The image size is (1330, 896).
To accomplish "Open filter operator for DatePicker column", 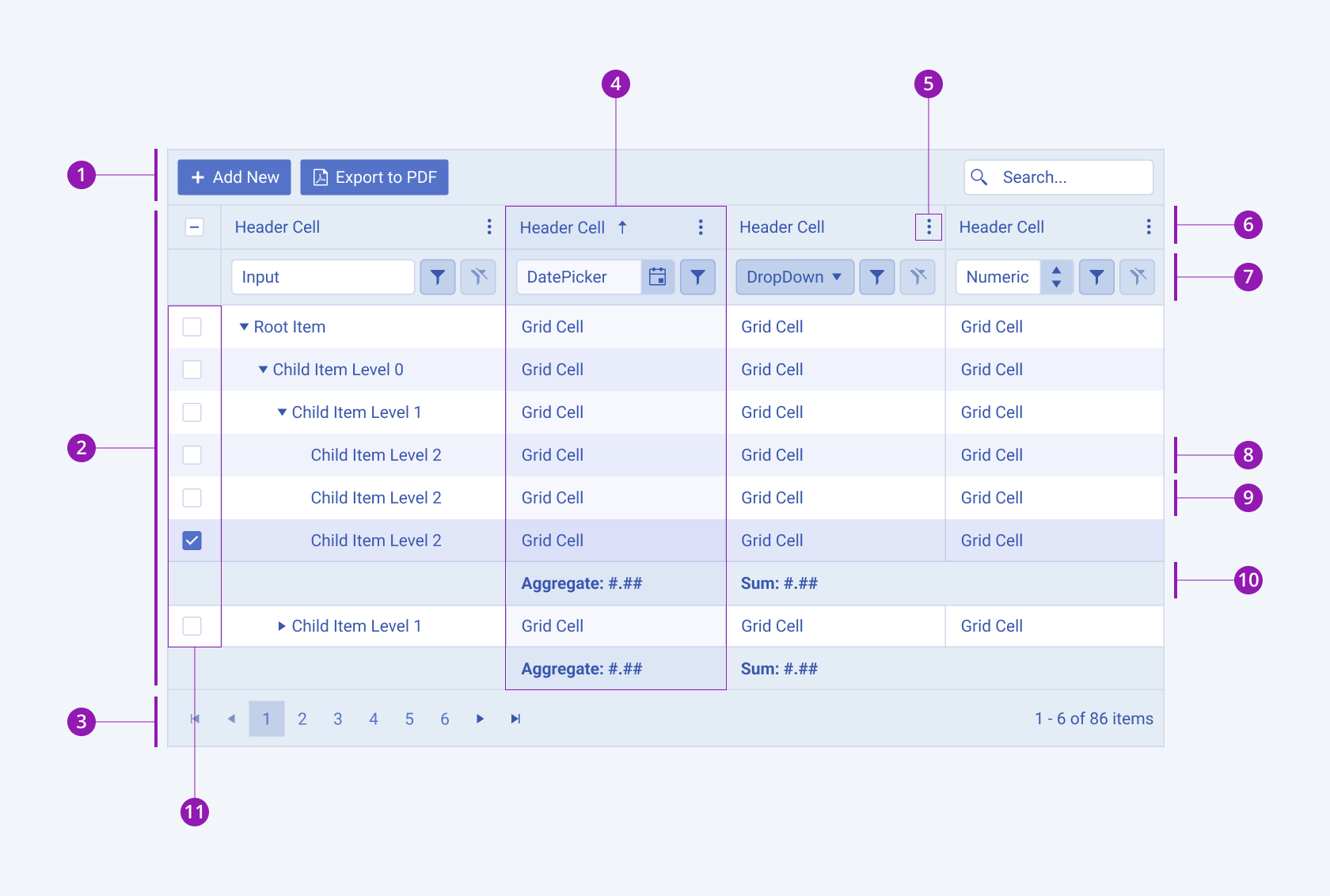I will tap(697, 277).
